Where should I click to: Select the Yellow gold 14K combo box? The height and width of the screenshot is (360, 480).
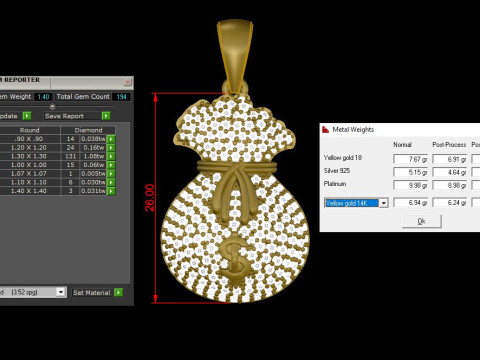(356, 203)
